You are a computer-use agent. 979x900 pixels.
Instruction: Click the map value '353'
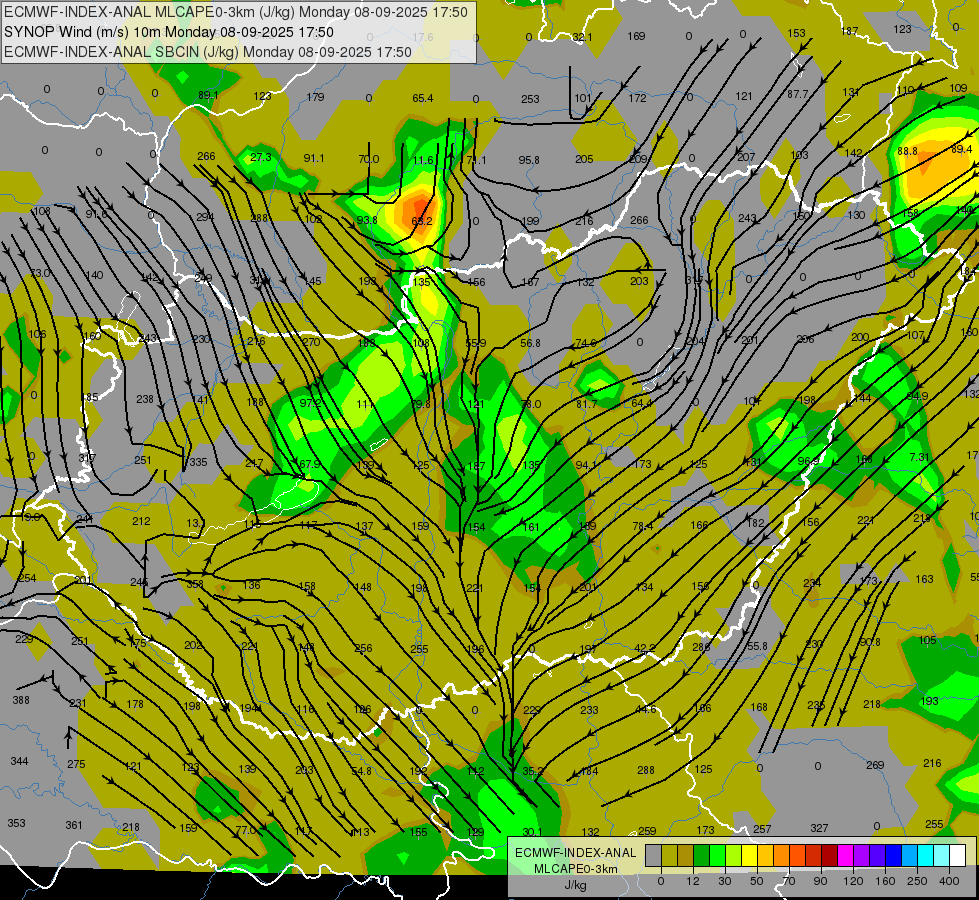[x=16, y=823]
